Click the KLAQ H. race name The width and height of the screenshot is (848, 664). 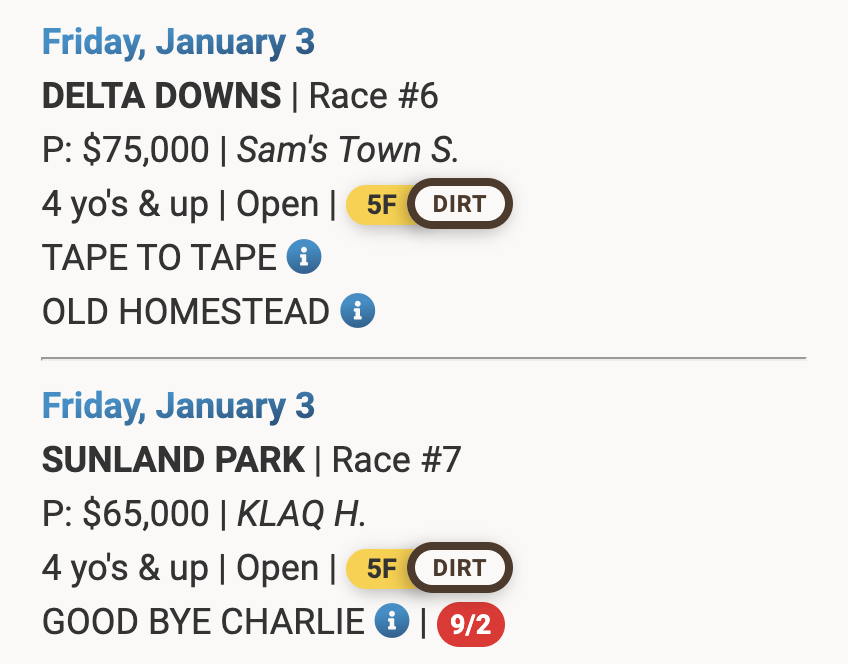click(301, 514)
